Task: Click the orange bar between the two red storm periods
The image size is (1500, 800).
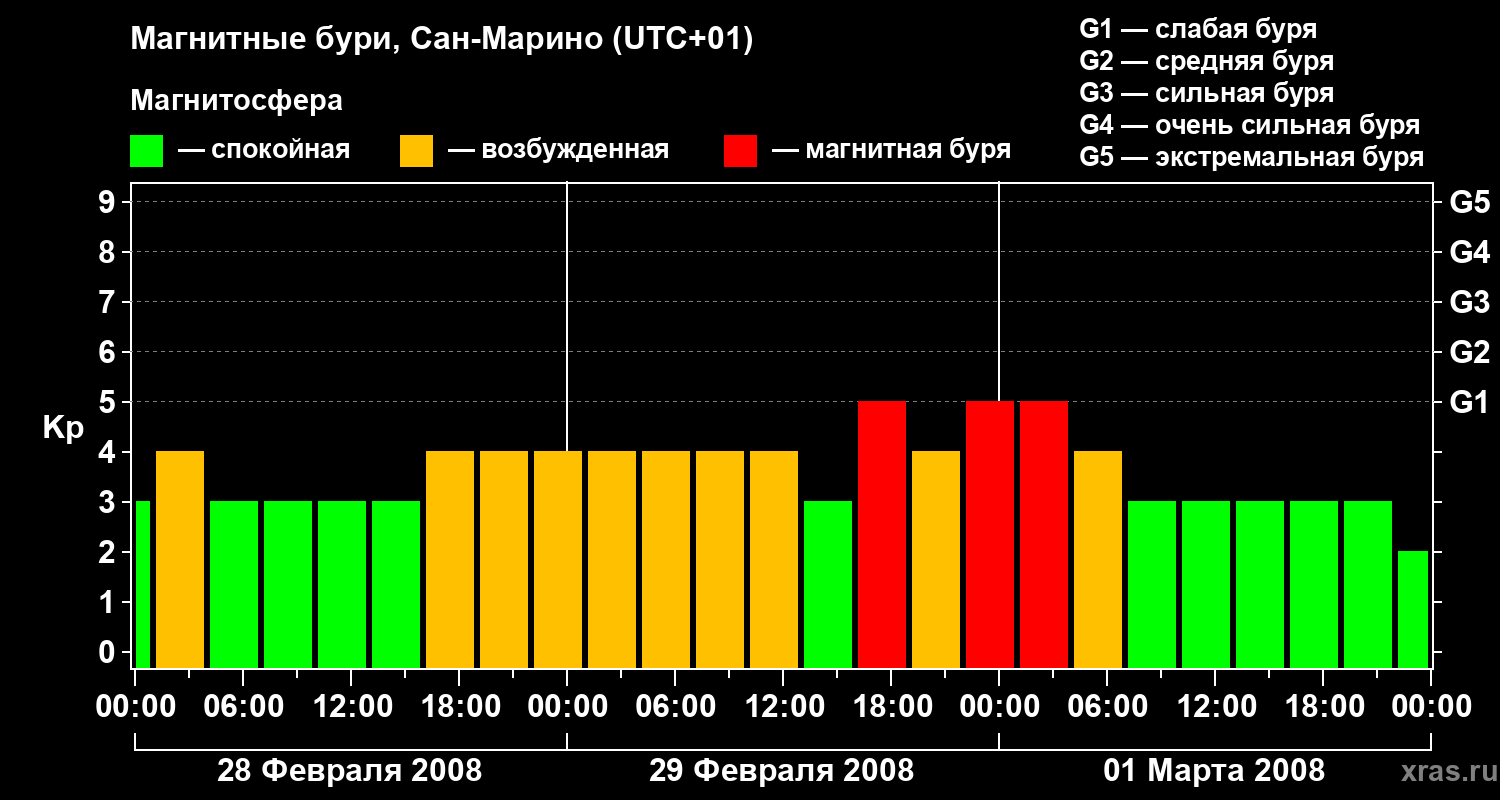Action: tap(936, 560)
